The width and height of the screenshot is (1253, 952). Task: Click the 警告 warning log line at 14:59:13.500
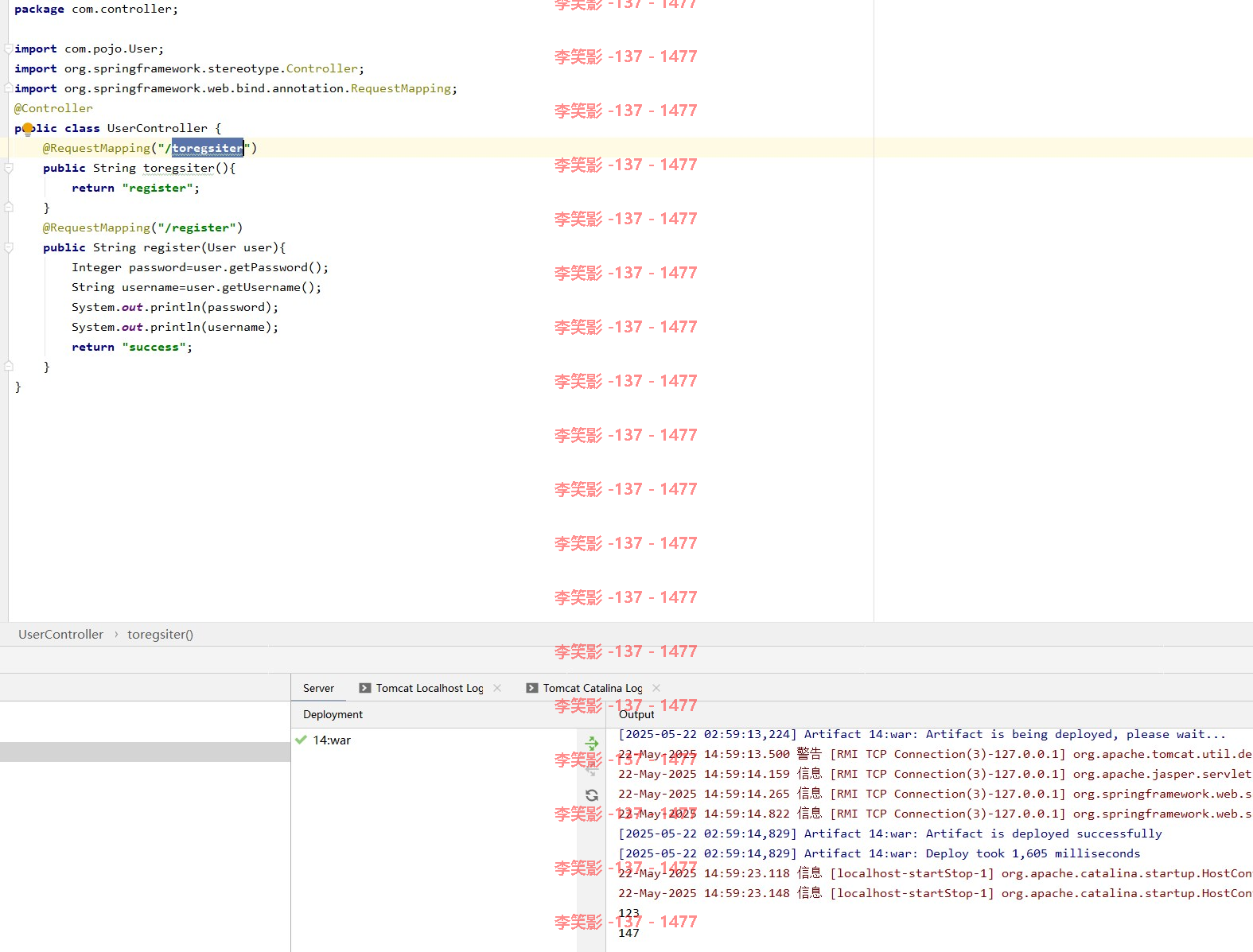coord(935,754)
